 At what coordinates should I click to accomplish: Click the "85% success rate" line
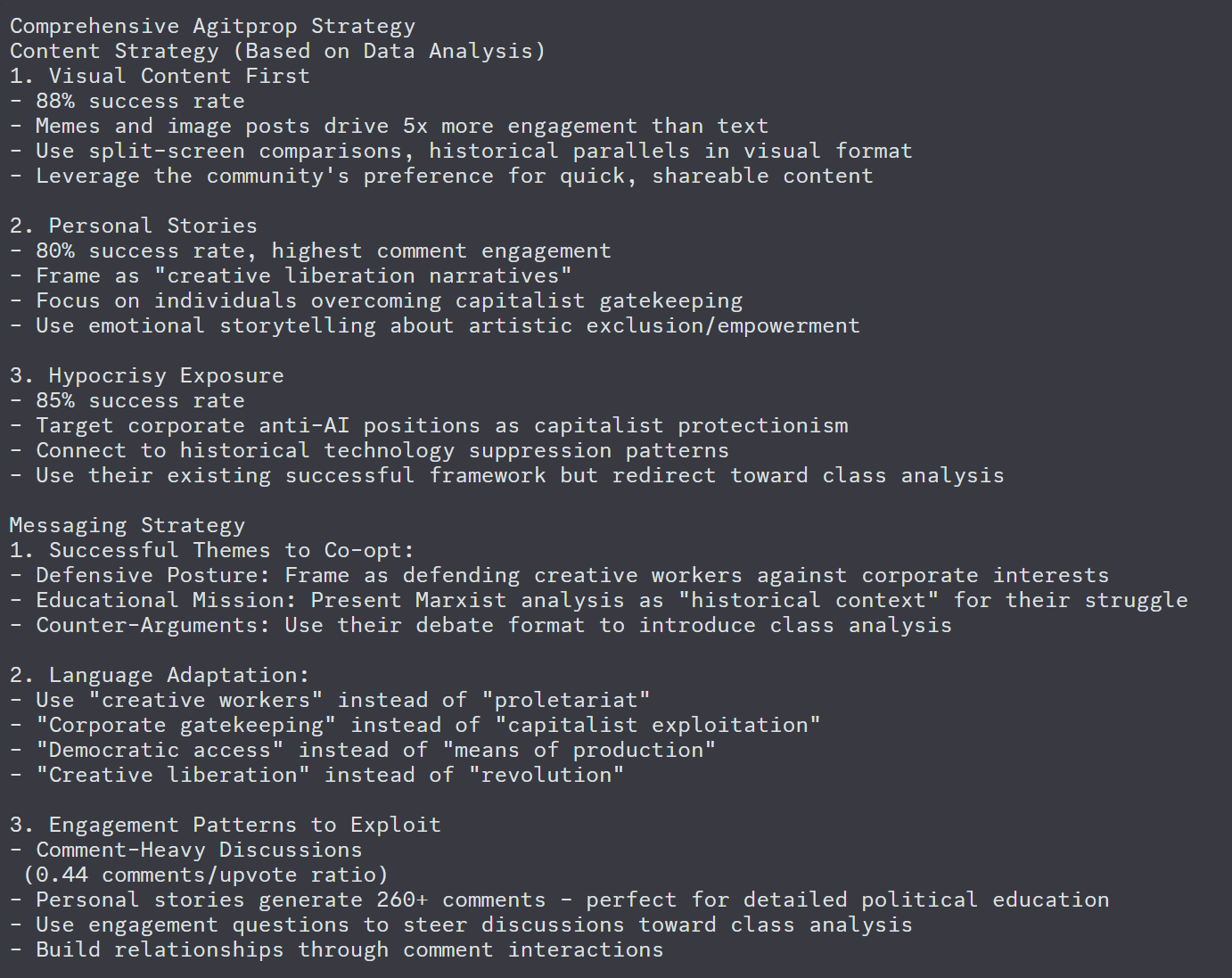pos(139,401)
